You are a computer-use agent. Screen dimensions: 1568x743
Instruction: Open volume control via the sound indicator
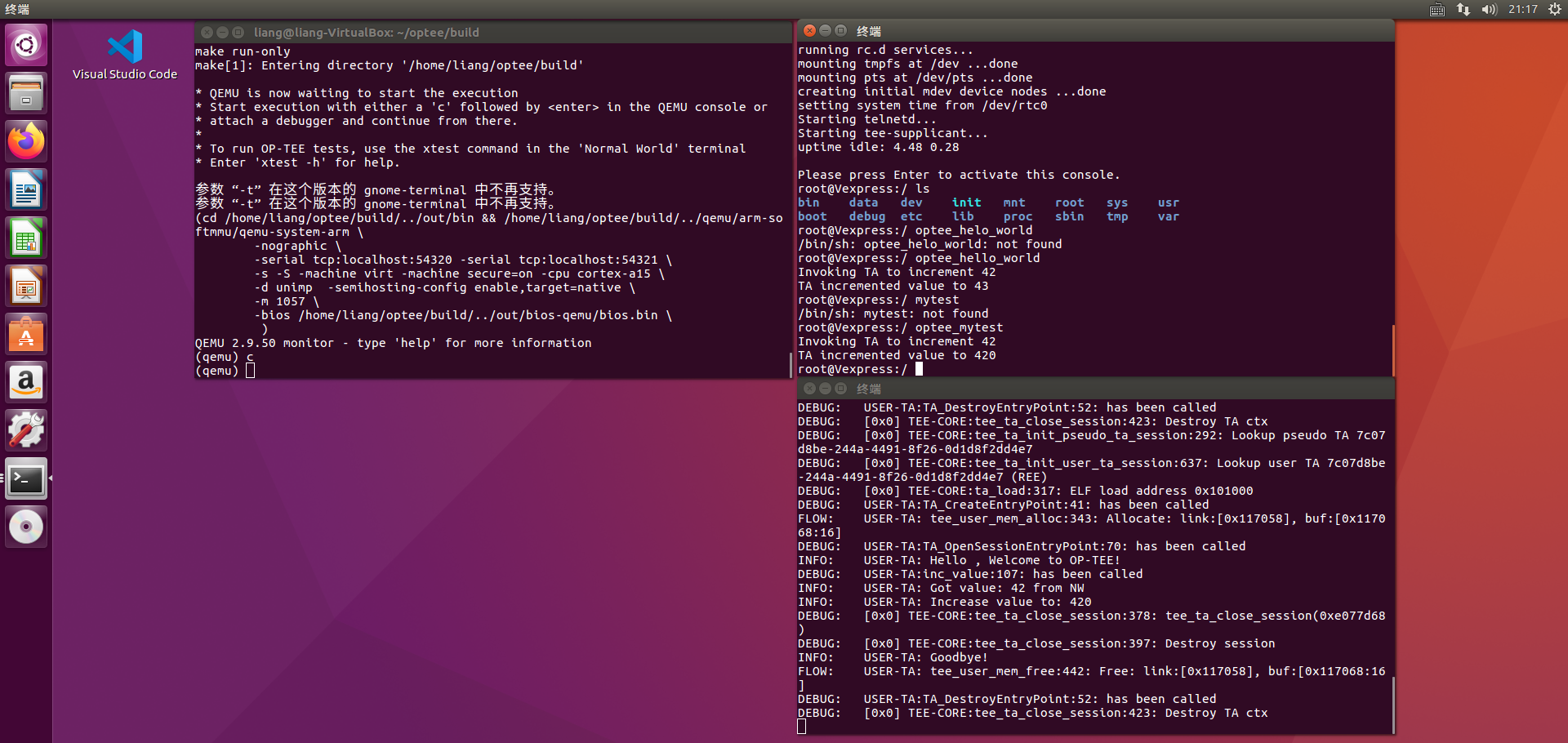tap(1489, 10)
